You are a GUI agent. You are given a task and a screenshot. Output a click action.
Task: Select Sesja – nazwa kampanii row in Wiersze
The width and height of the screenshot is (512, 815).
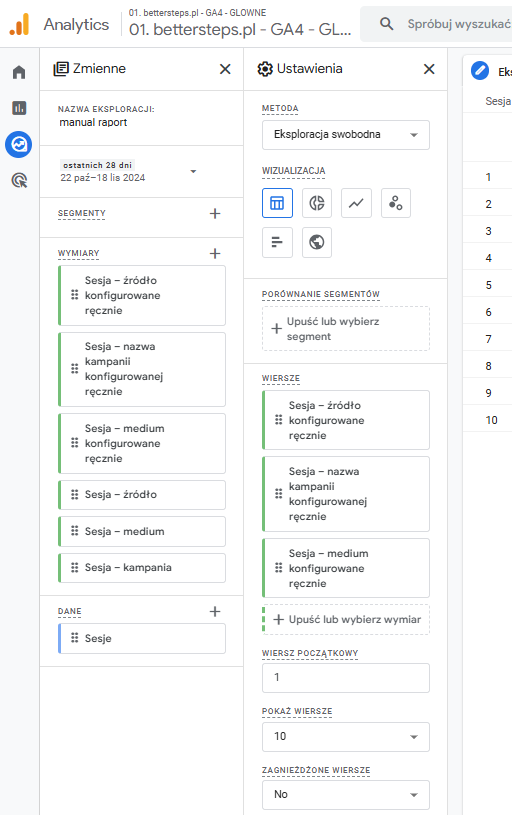click(346, 494)
